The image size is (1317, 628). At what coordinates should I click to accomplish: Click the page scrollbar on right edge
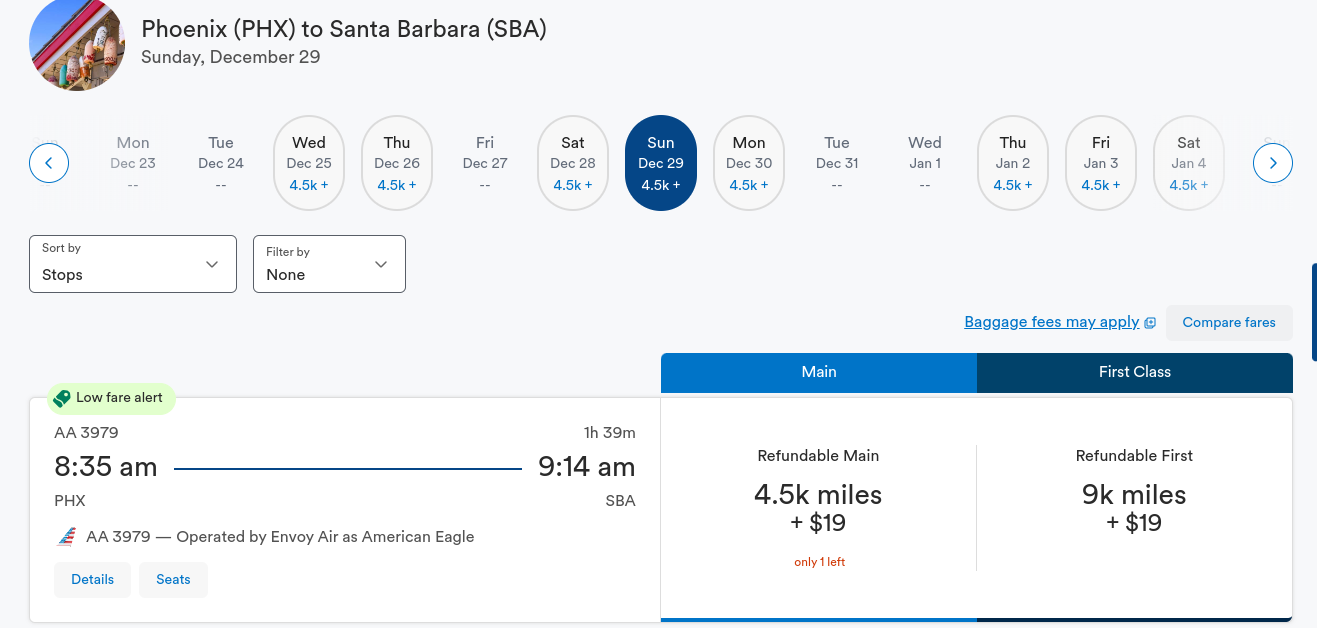click(1314, 311)
